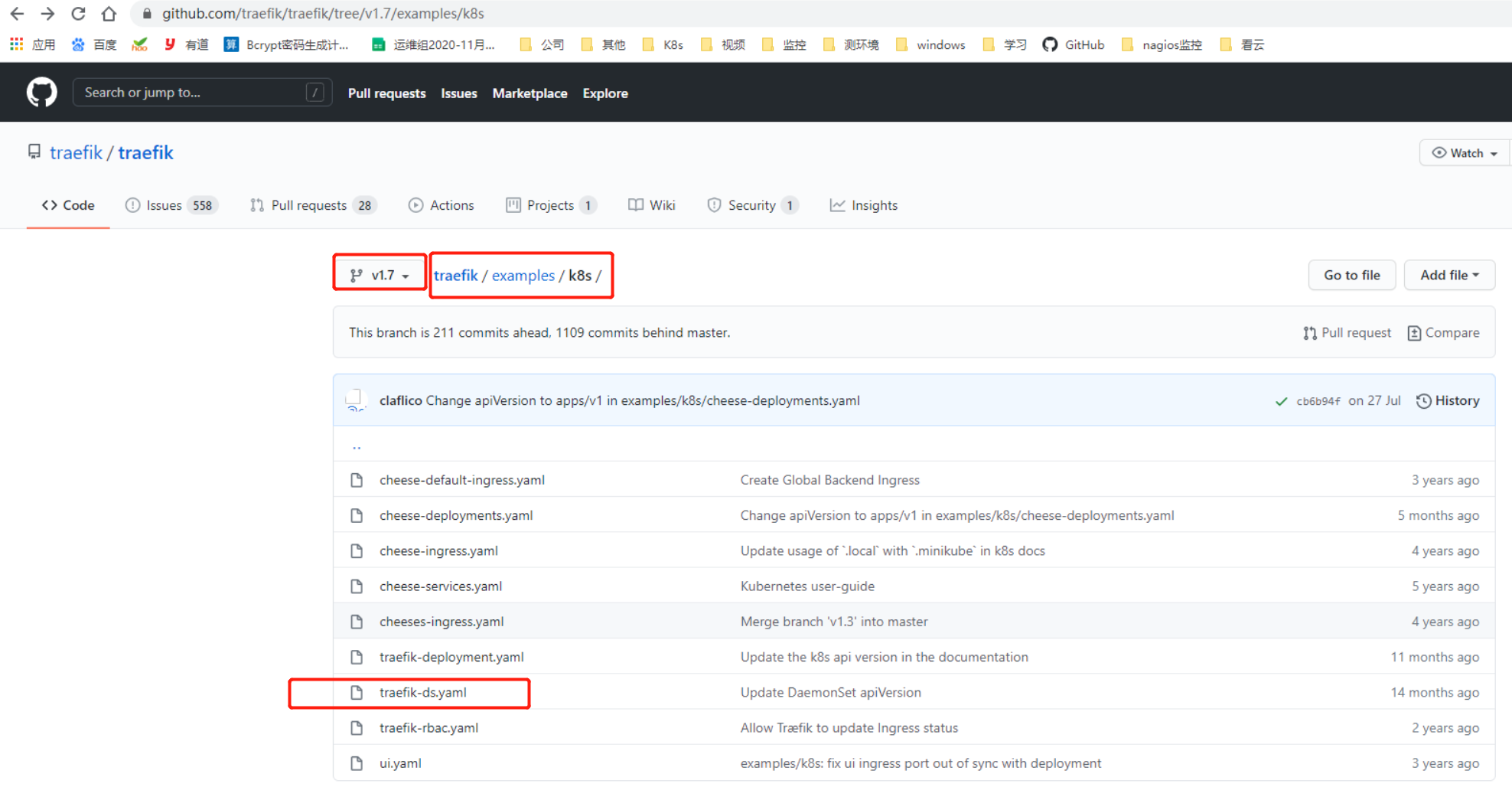Screen dimensions: 1512x800
Task: Switch to the Issues tab with 558
Action: (171, 205)
